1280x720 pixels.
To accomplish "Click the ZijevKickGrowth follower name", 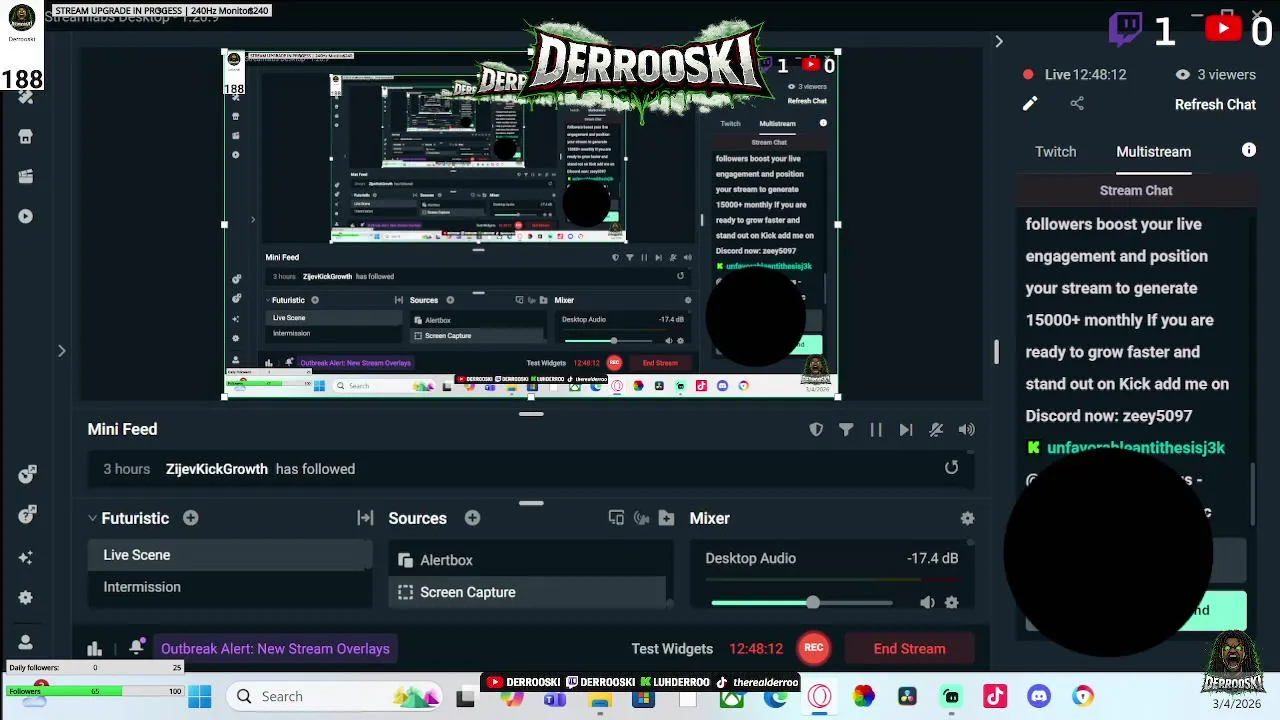I will [216, 469].
